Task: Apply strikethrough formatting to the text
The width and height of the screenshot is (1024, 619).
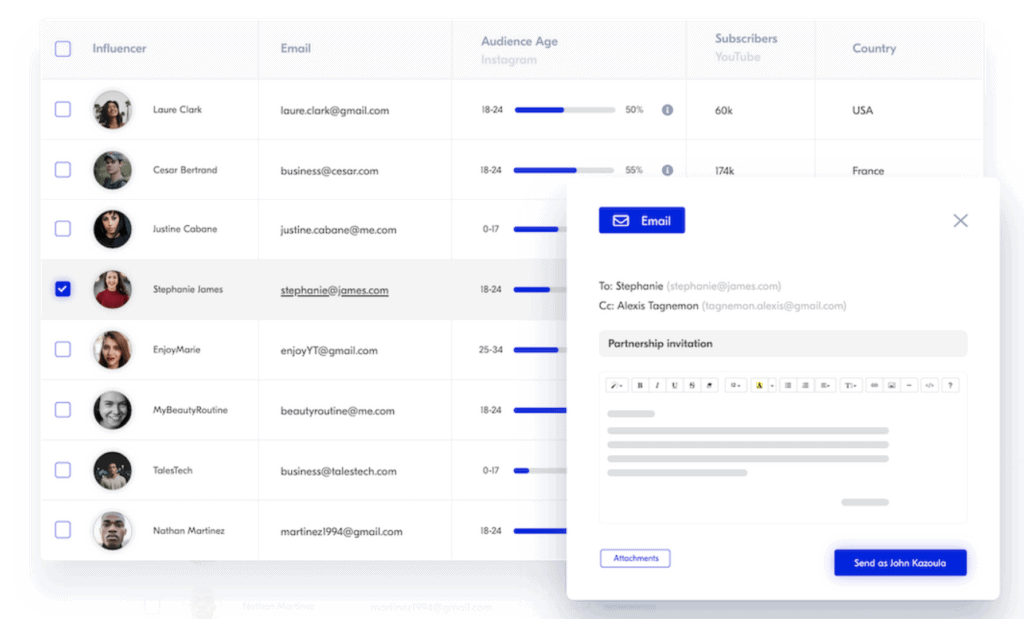Action: [692, 385]
